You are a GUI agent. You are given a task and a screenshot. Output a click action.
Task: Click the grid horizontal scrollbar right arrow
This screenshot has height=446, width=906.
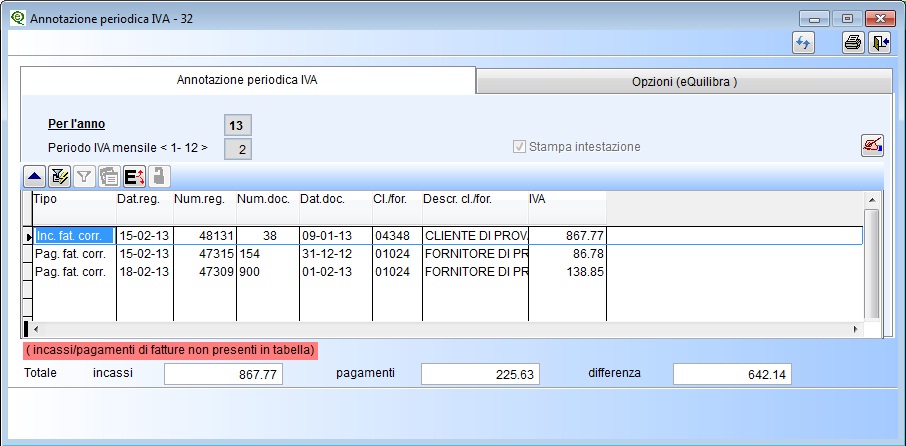click(x=856, y=329)
